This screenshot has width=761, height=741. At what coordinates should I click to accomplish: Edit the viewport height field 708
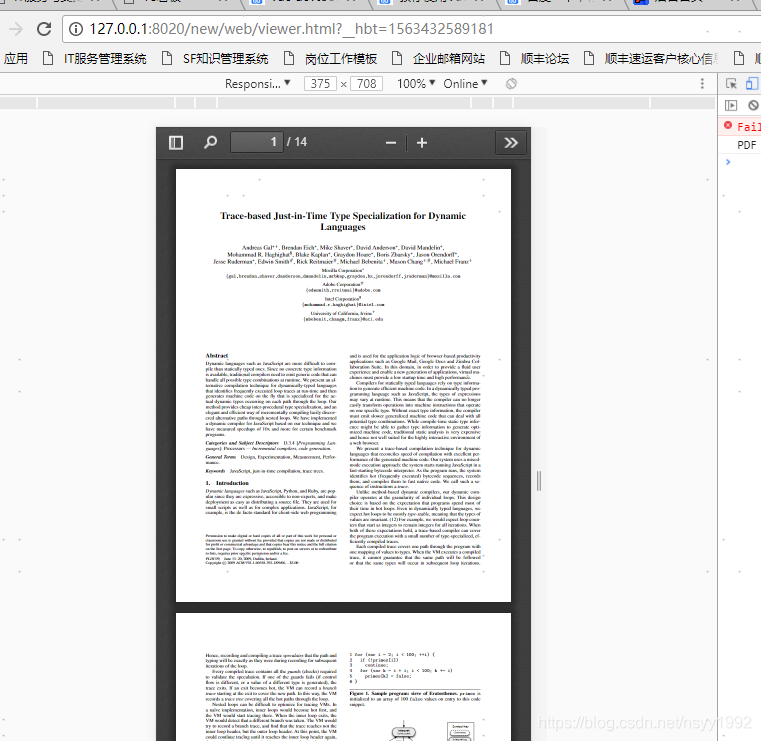click(x=366, y=84)
